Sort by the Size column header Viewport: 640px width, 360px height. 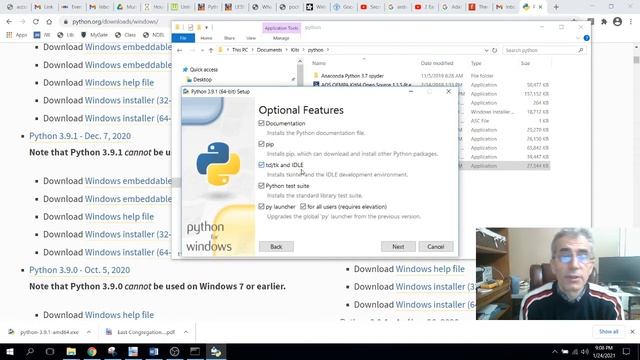(x=525, y=63)
